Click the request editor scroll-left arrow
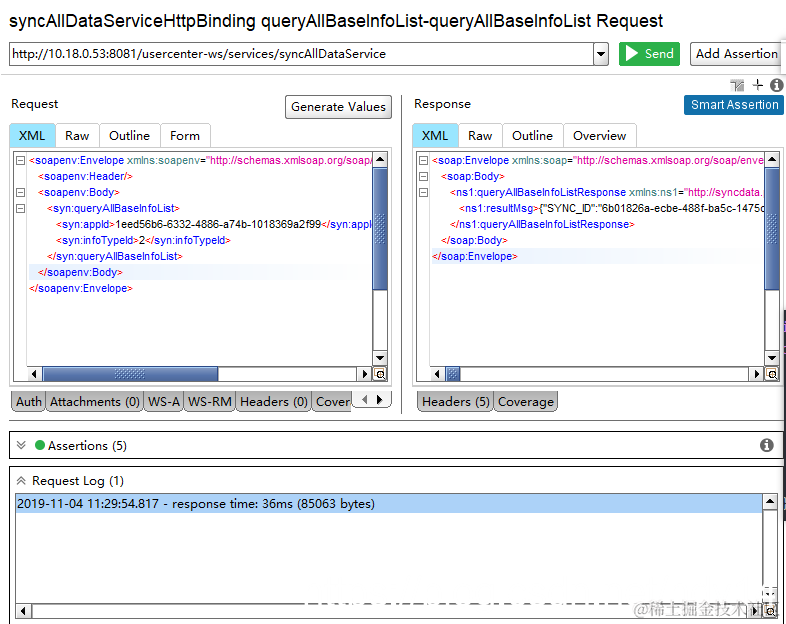786x624 pixels. 34,374
